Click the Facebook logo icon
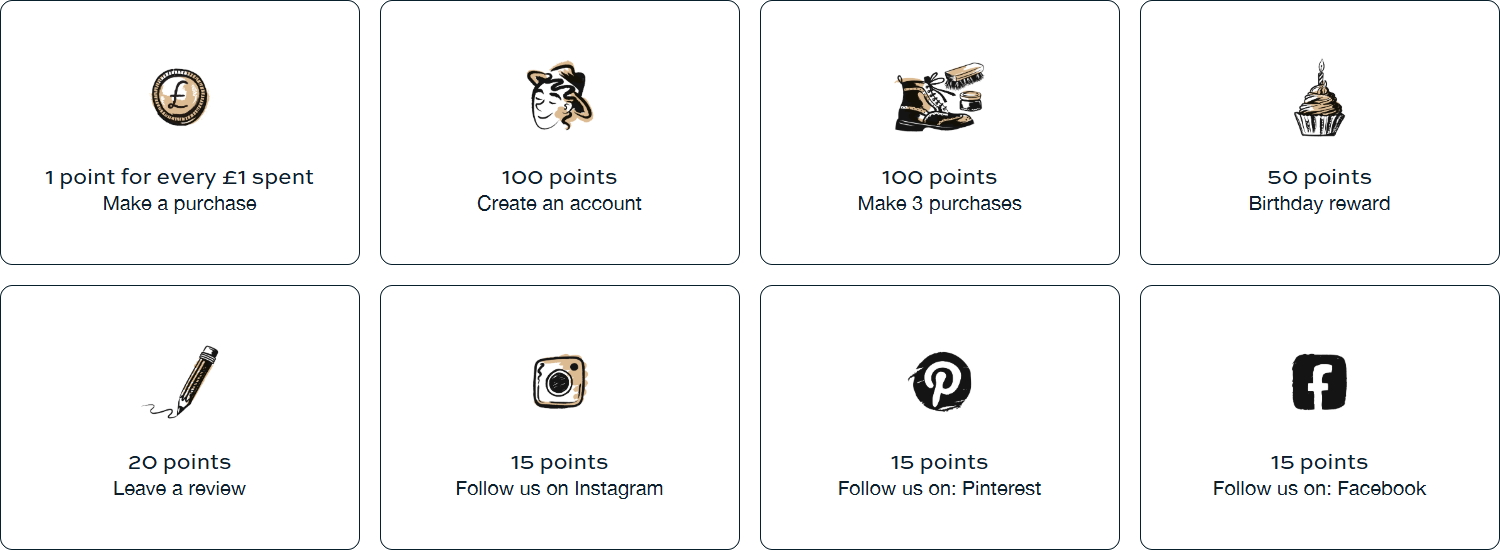 click(x=1319, y=382)
